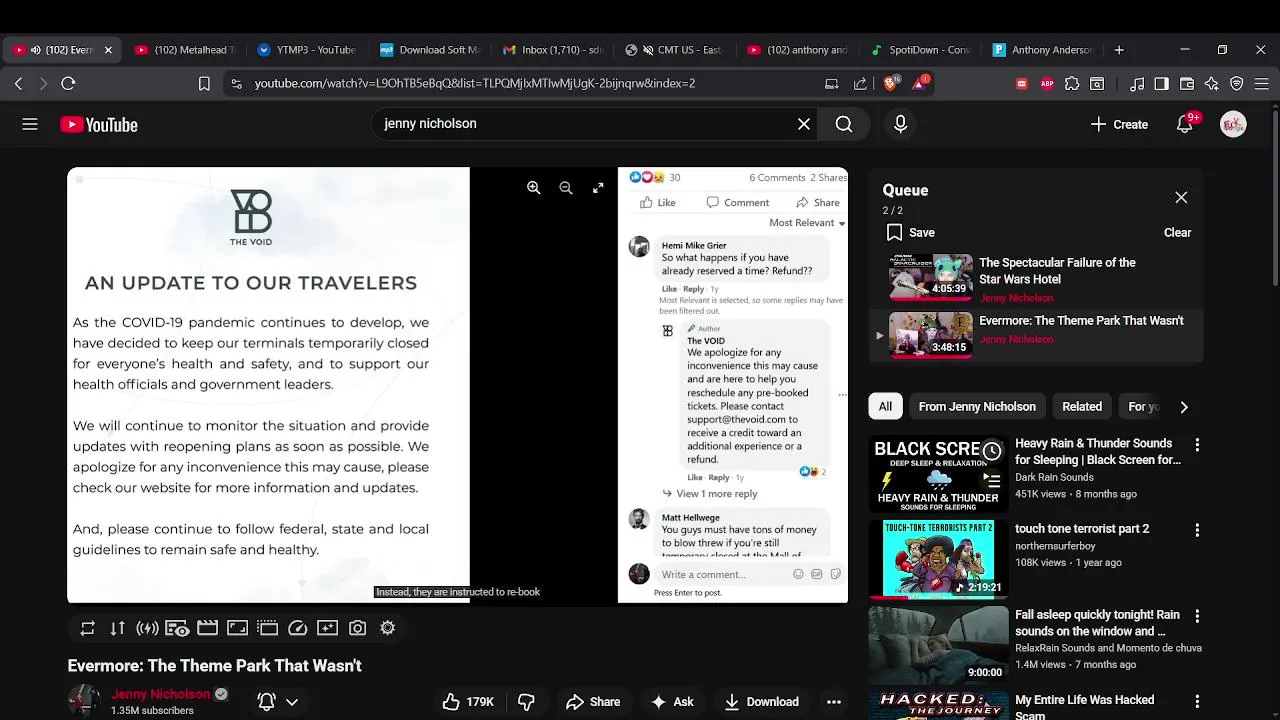This screenshot has height=720, width=1280.
Task: Open a new browser tab with plus
Action: (1119, 50)
